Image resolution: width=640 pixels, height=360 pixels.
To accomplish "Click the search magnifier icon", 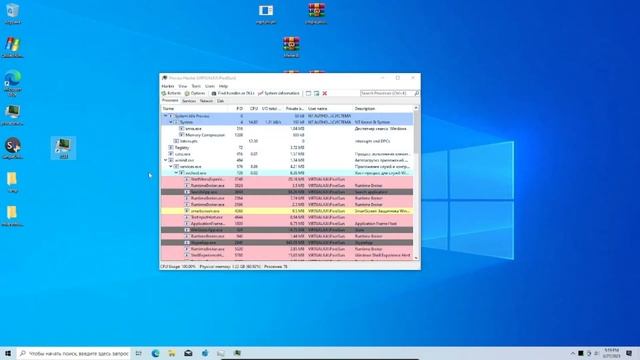I will coord(417,93).
